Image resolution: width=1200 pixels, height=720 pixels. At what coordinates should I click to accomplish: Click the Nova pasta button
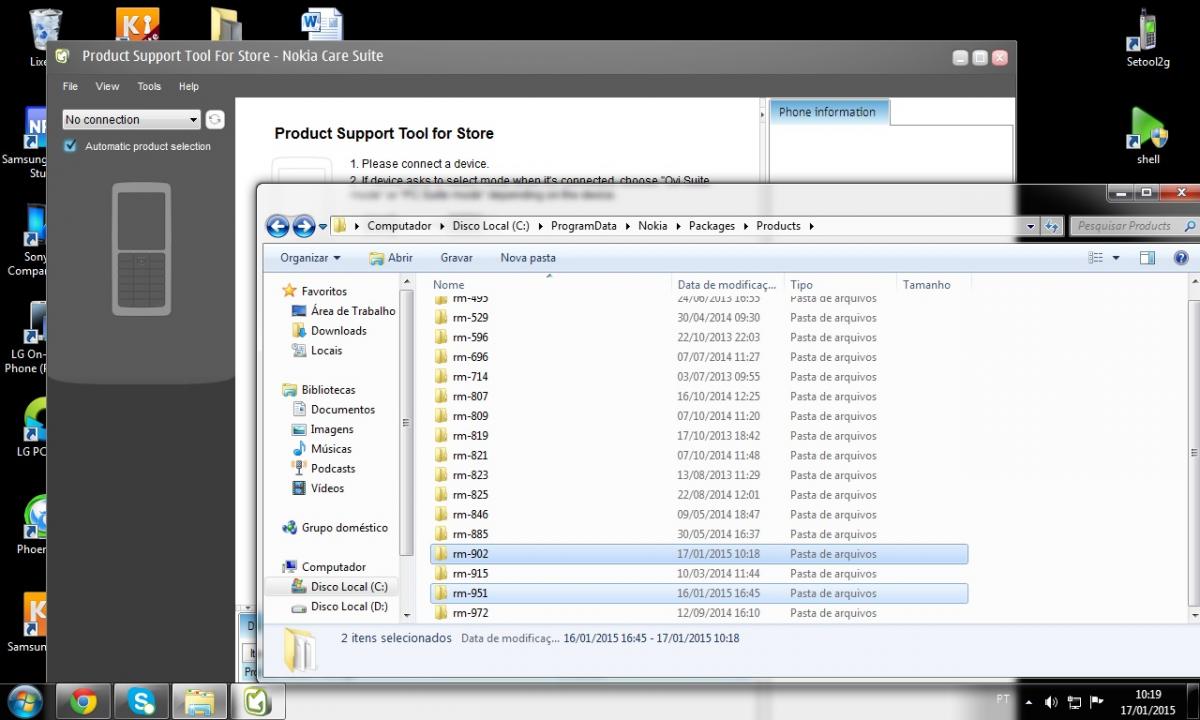click(528, 258)
